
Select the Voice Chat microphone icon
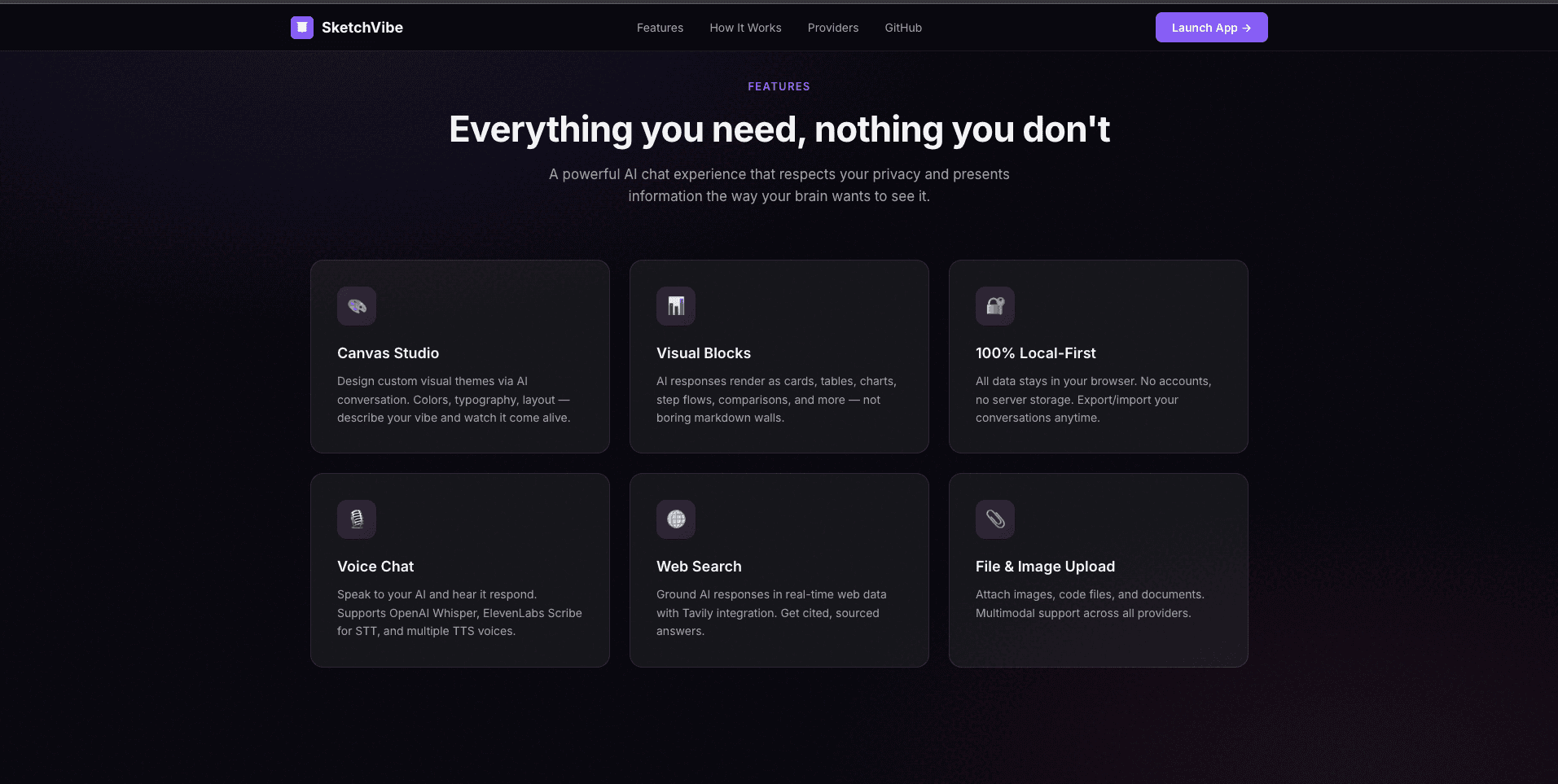pos(356,519)
